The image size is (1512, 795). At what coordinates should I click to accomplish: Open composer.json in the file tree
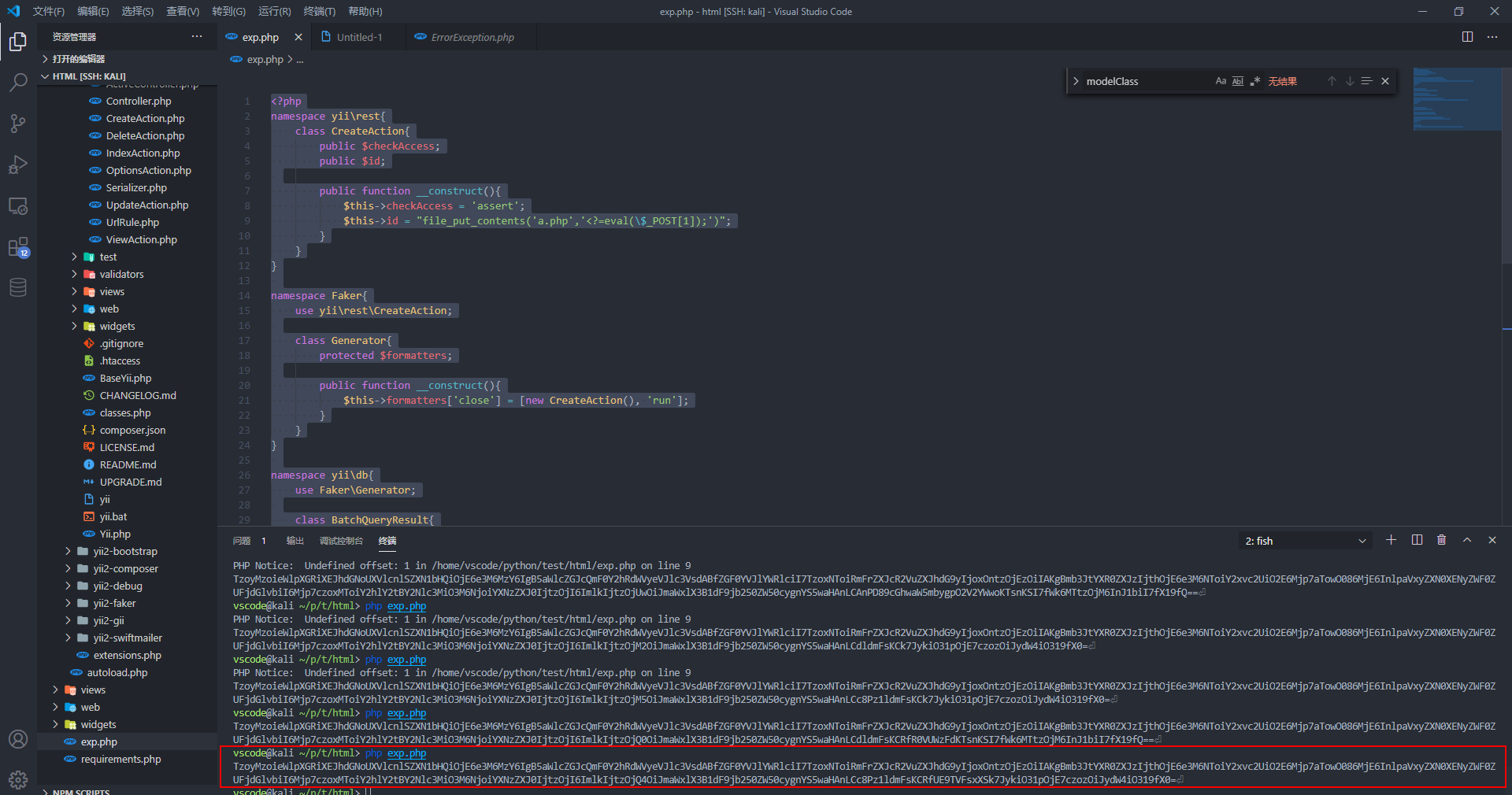click(x=132, y=430)
